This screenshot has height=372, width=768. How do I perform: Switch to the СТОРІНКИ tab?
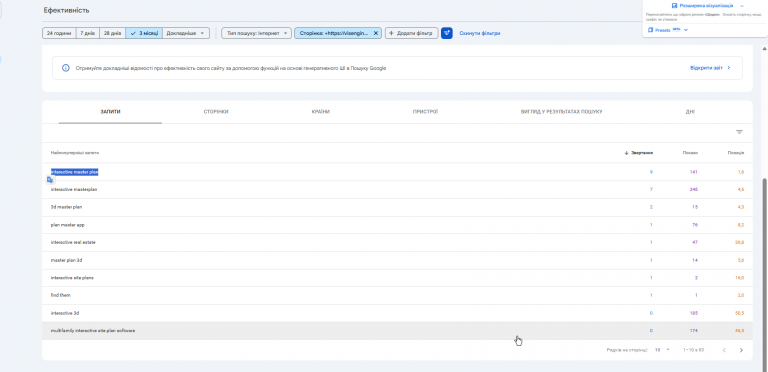[x=216, y=112]
